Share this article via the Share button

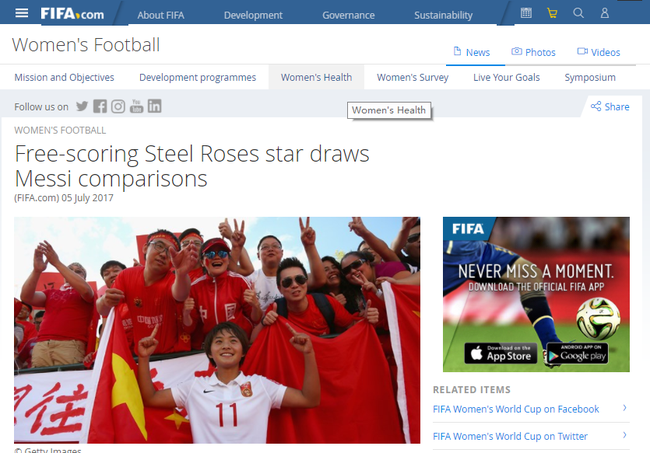click(610, 107)
